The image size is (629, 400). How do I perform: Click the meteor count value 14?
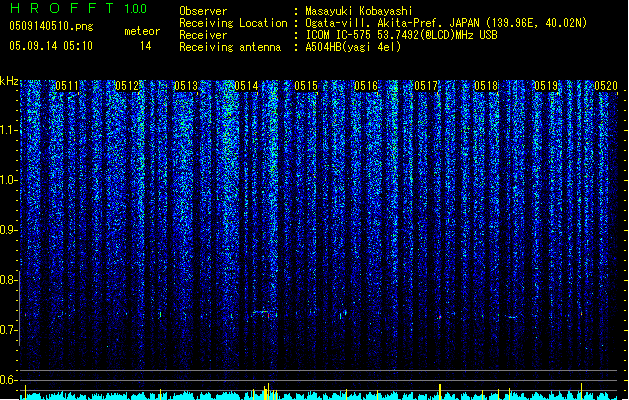click(146, 46)
